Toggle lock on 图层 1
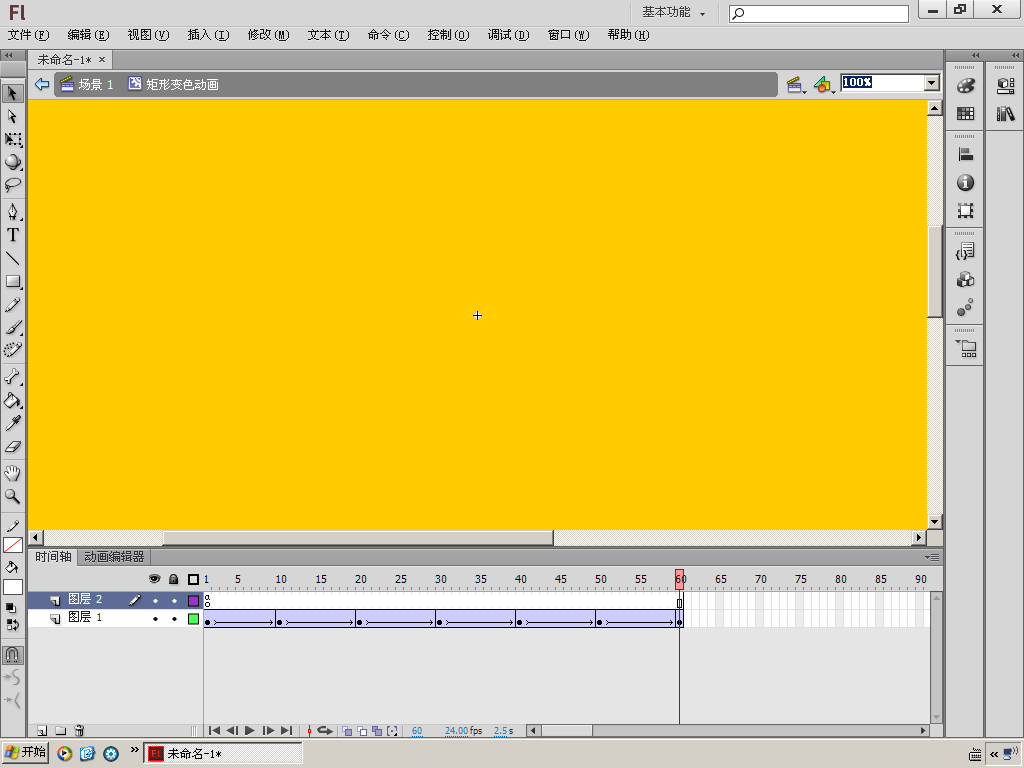 tap(174, 618)
